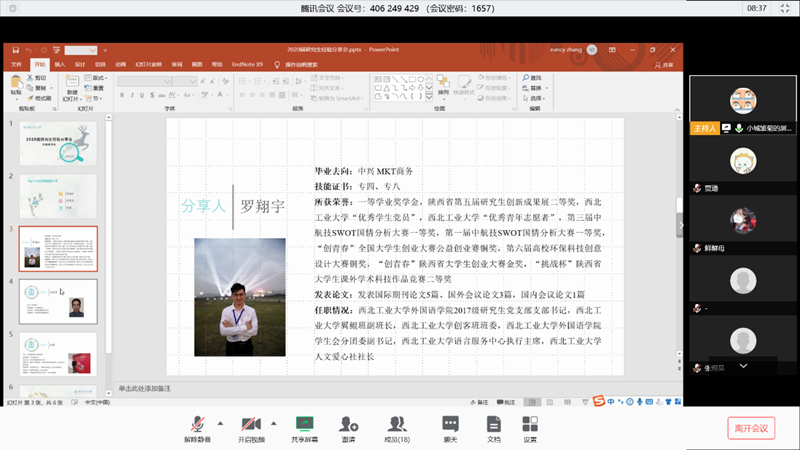
Task: Open the 文件 menu in PowerPoint
Action: tap(16, 64)
